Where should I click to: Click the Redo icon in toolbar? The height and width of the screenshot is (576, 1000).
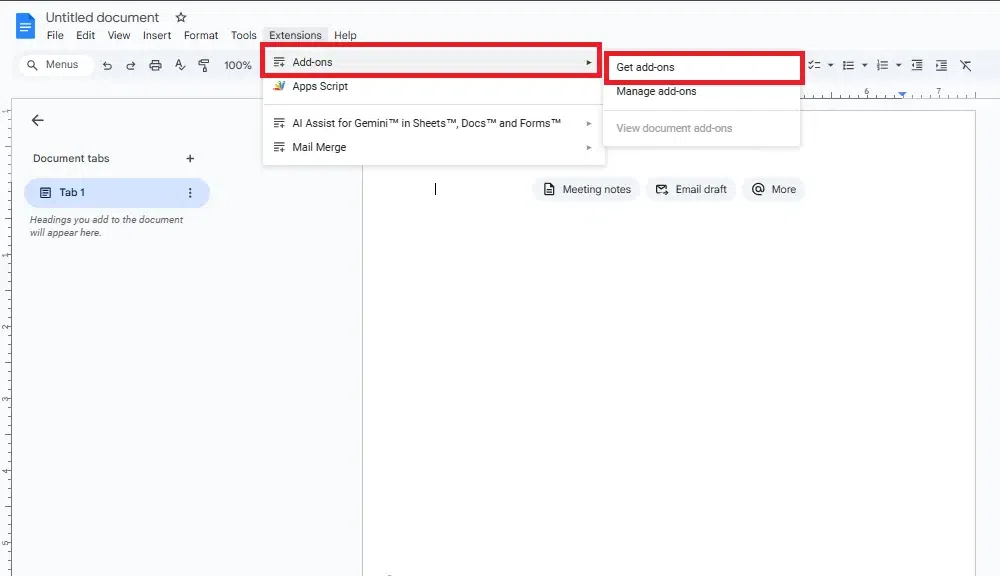(x=131, y=65)
